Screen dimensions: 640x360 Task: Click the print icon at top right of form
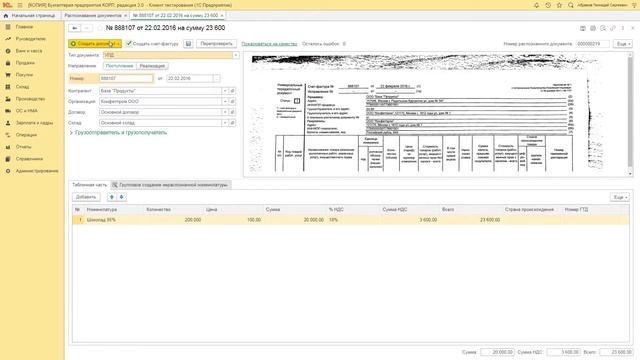click(x=593, y=28)
